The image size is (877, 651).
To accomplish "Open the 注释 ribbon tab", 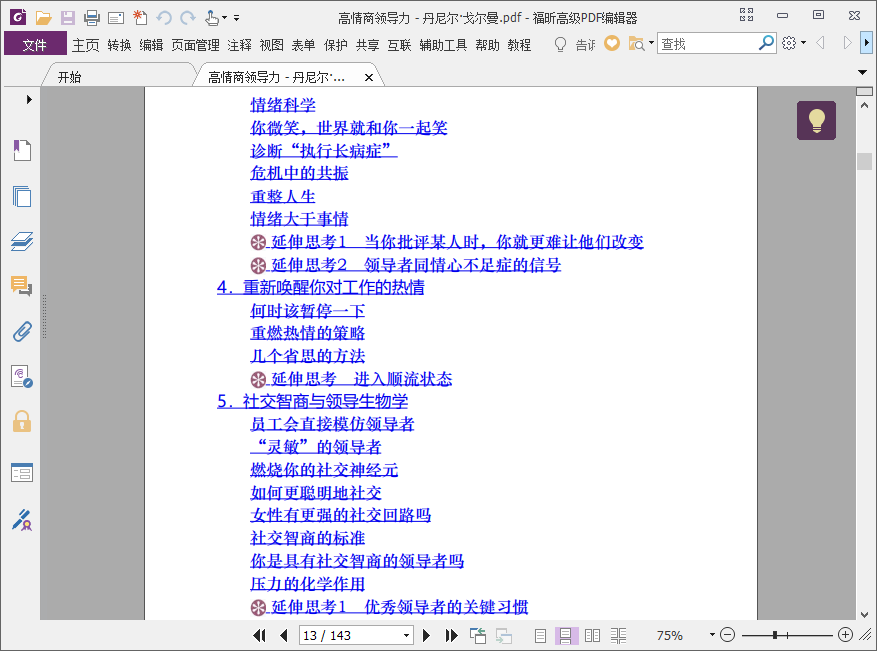I will (x=239, y=45).
